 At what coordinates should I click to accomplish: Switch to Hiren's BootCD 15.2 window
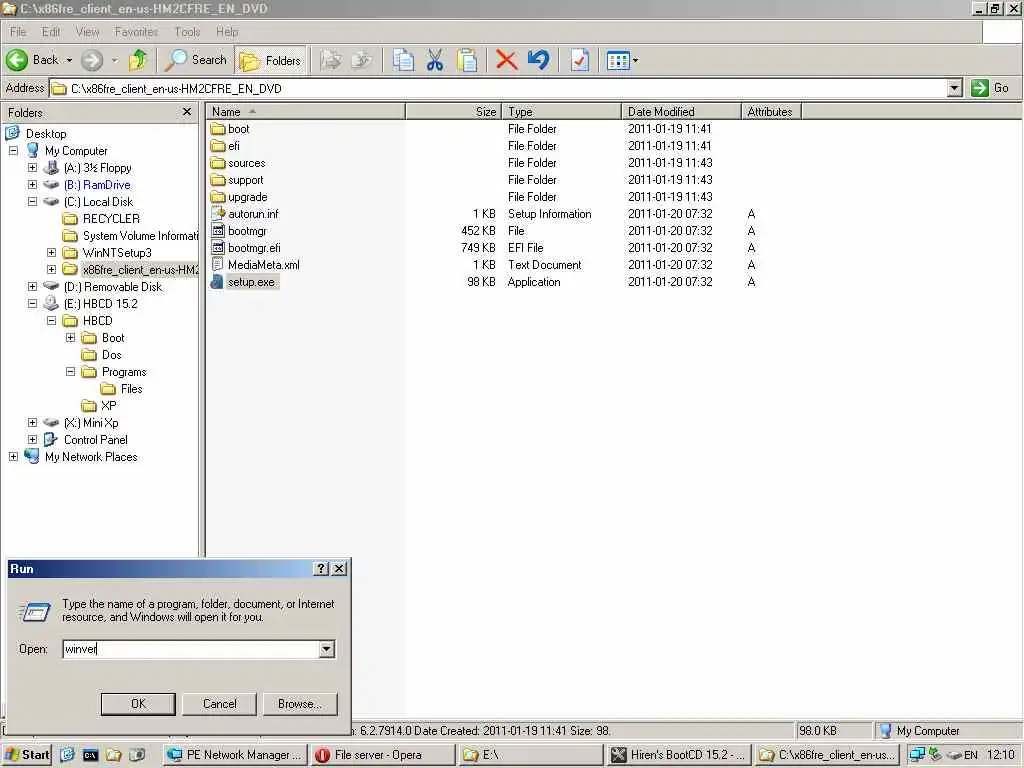pyautogui.click(x=679, y=755)
